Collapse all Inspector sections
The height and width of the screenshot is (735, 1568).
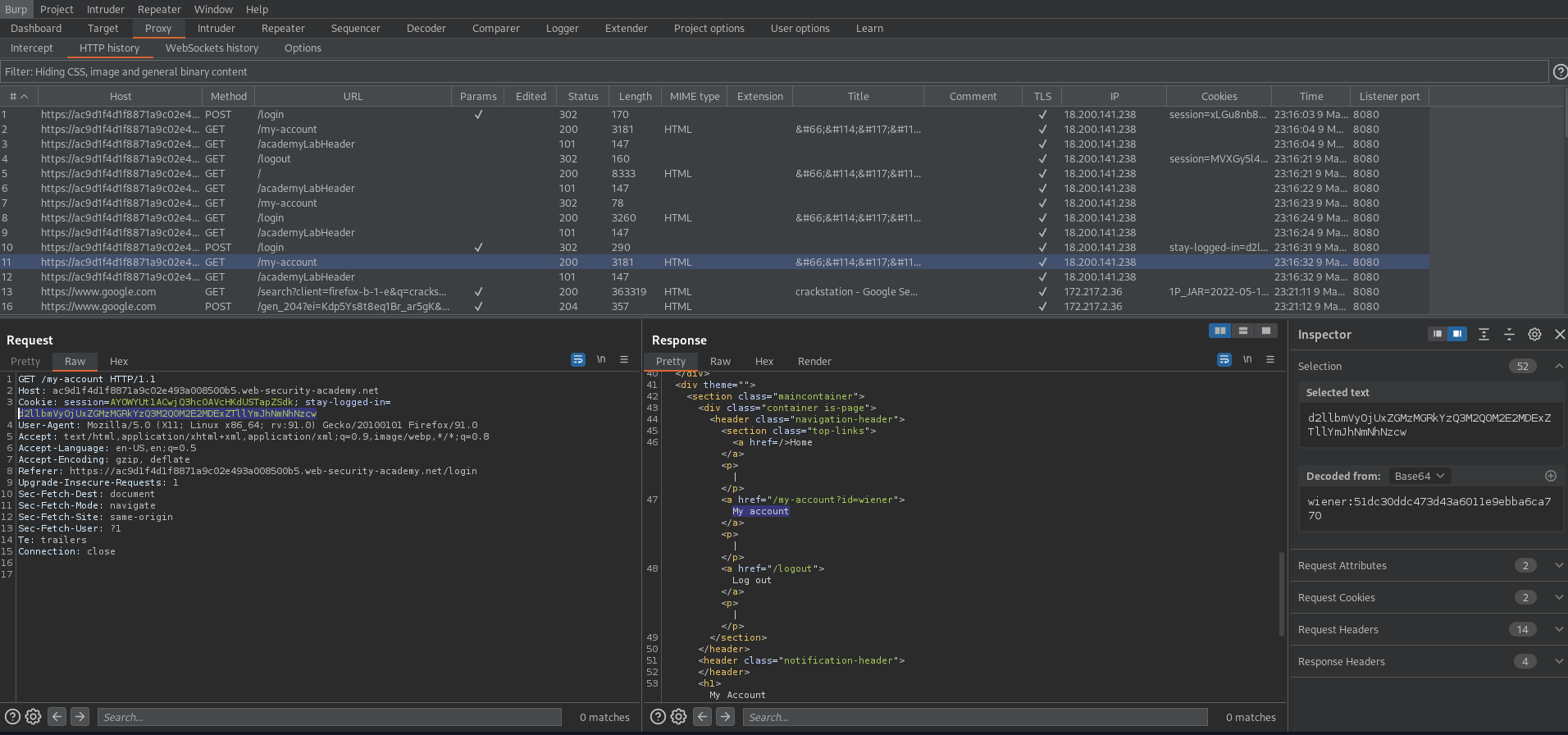coord(1509,334)
